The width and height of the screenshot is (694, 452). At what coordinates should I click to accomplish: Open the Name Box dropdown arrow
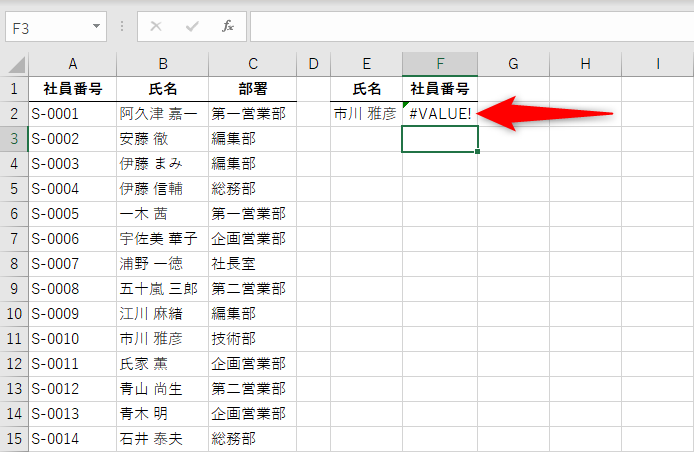[x=96, y=26]
